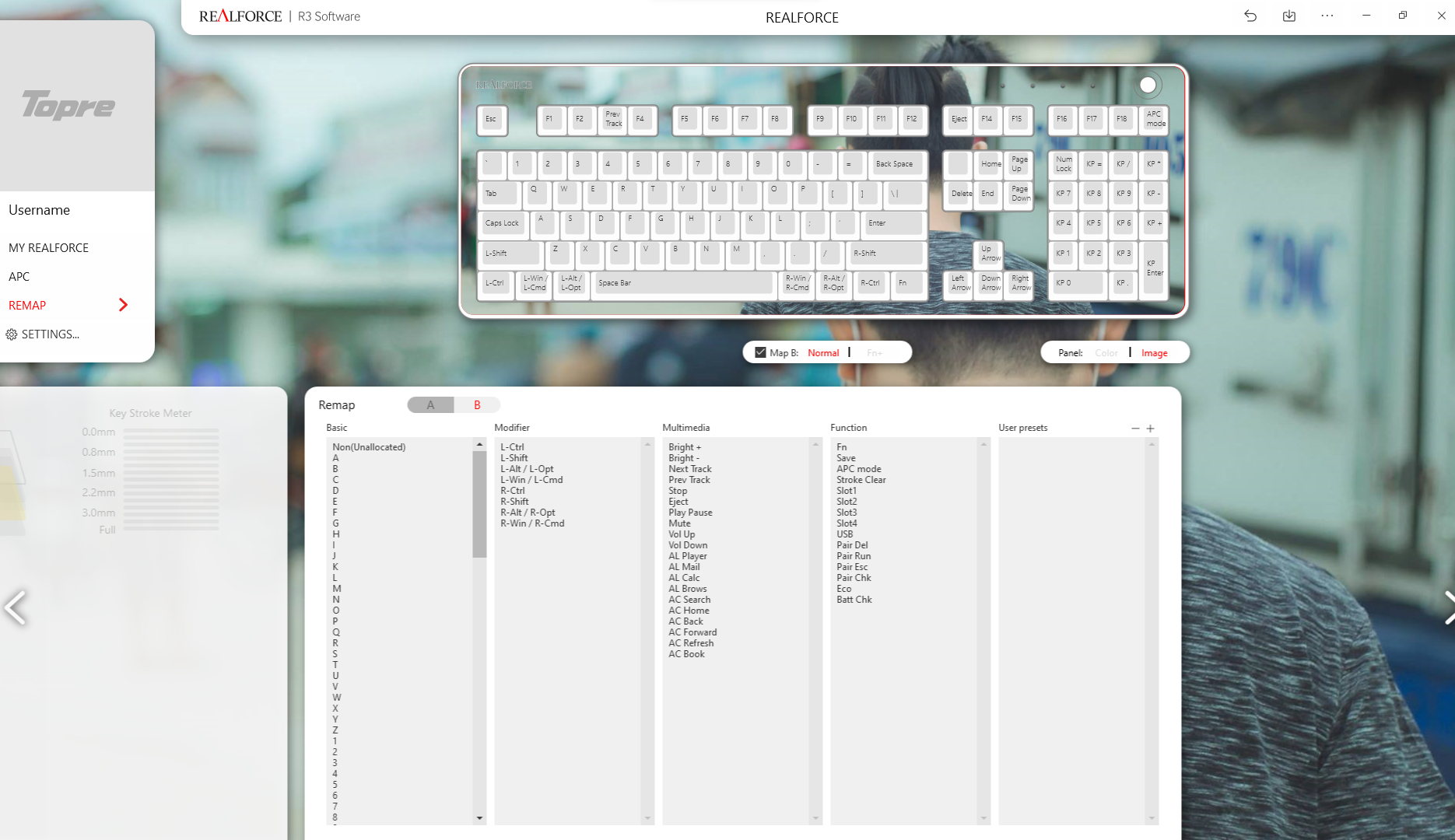The height and width of the screenshot is (840, 1455).
Task: Select Stroke Clear in Function list
Action: tap(861, 480)
